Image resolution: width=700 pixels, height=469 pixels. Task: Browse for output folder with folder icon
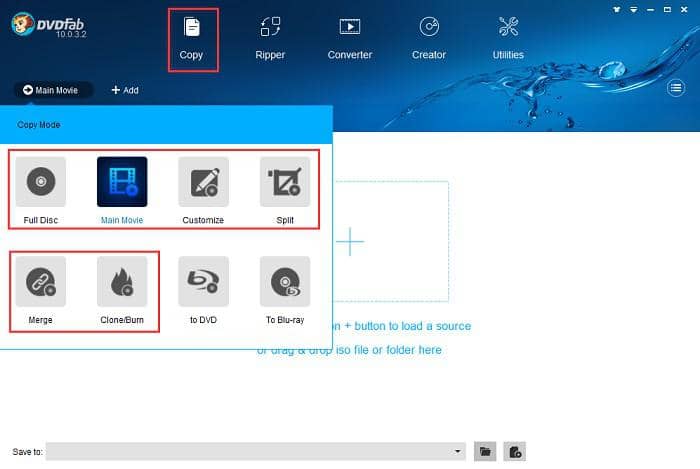click(x=485, y=451)
